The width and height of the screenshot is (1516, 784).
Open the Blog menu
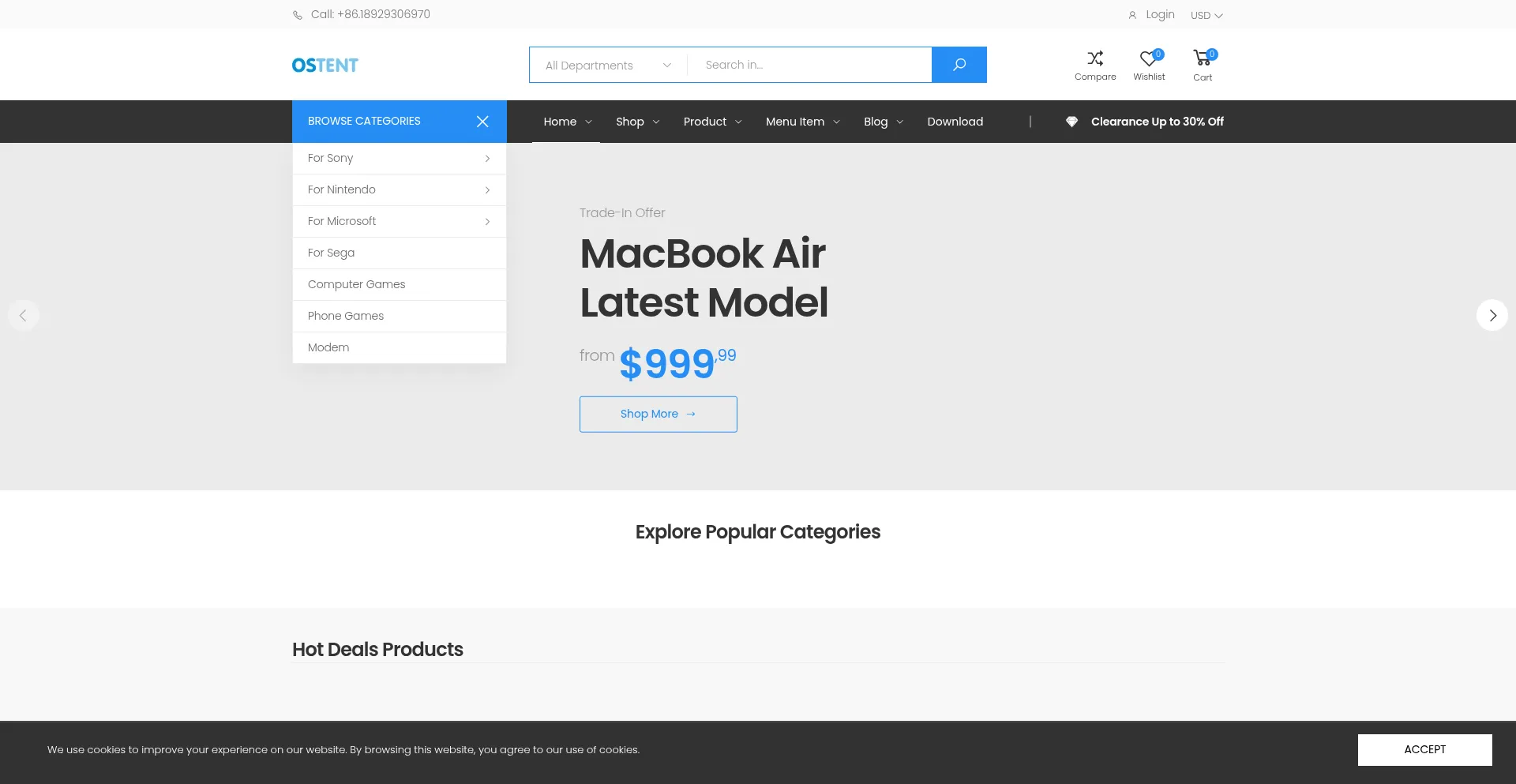pos(883,122)
